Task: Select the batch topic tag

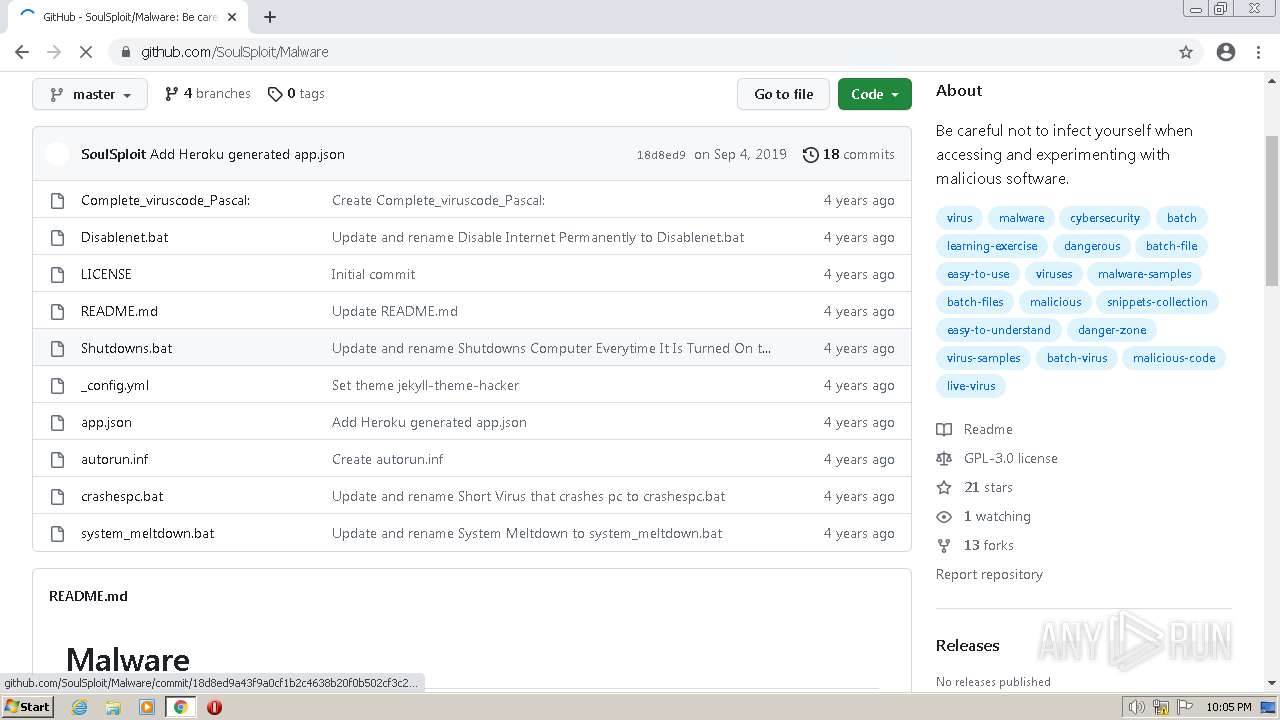Action: (x=1181, y=218)
